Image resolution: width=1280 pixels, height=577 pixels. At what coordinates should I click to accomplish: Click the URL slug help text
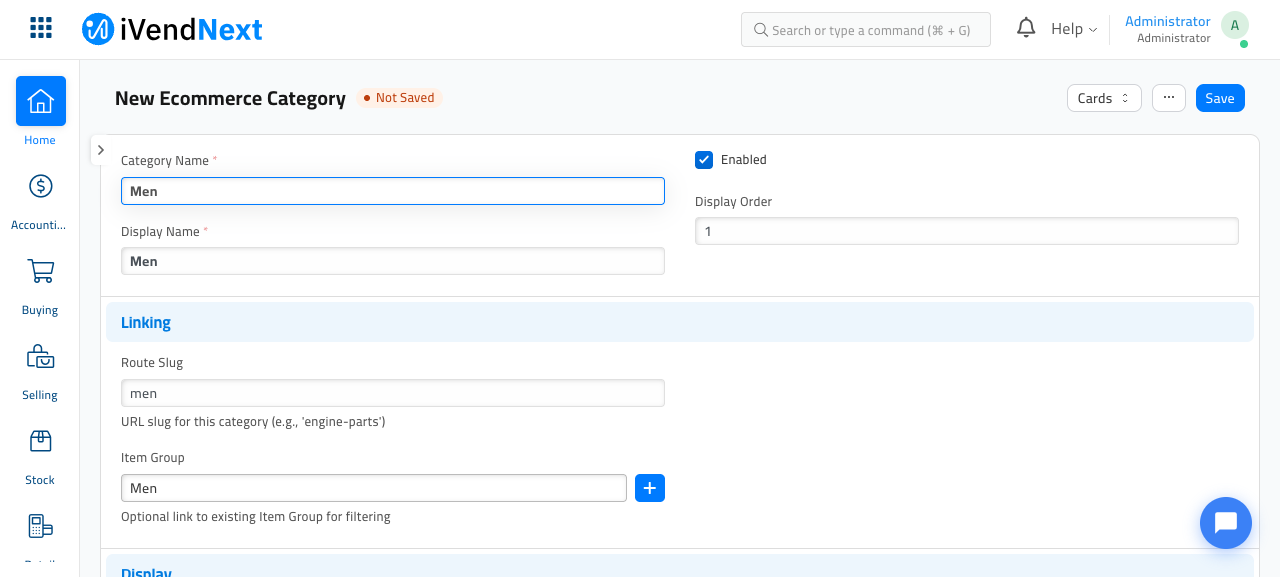point(253,422)
